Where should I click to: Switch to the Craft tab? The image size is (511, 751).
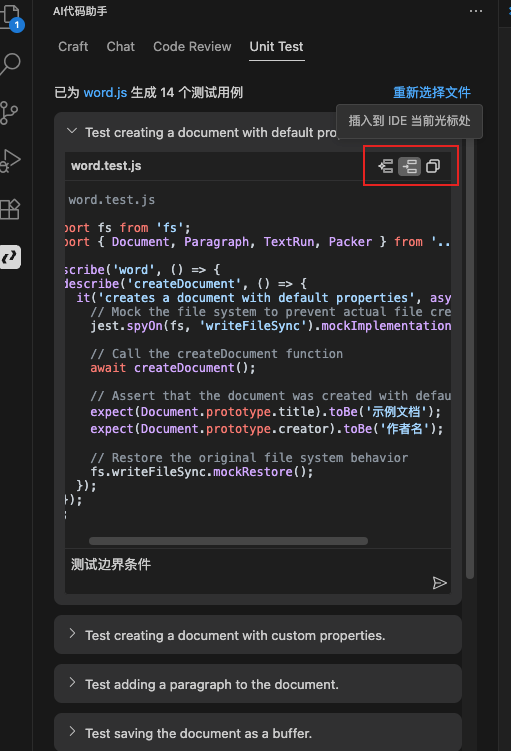73,46
